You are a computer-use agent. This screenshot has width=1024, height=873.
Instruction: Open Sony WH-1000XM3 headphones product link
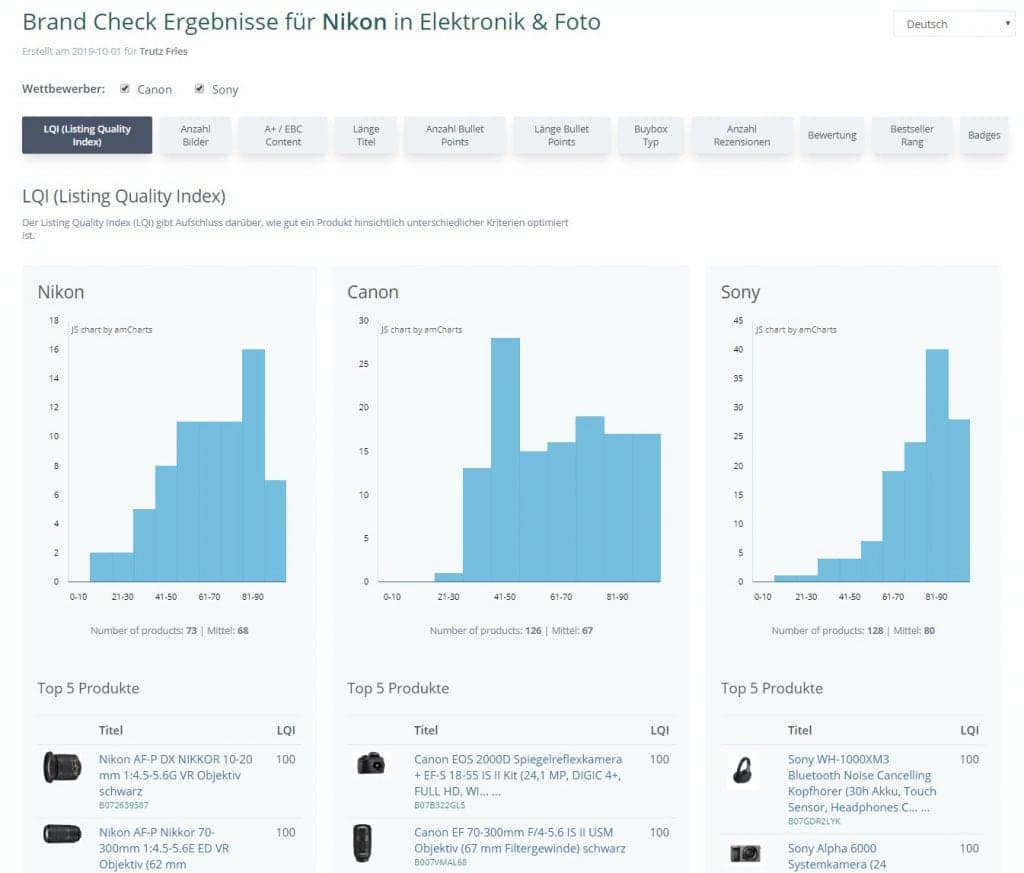click(862, 783)
